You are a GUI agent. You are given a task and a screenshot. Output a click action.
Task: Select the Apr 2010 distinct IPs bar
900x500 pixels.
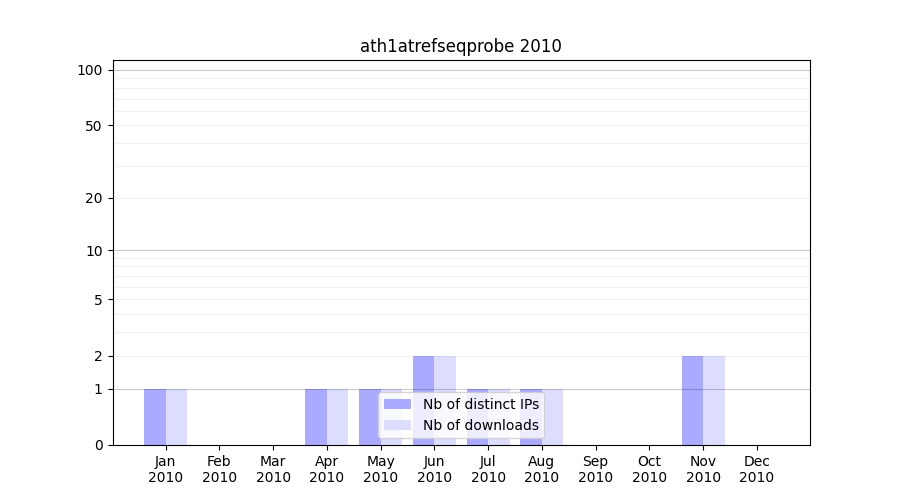click(x=316, y=417)
